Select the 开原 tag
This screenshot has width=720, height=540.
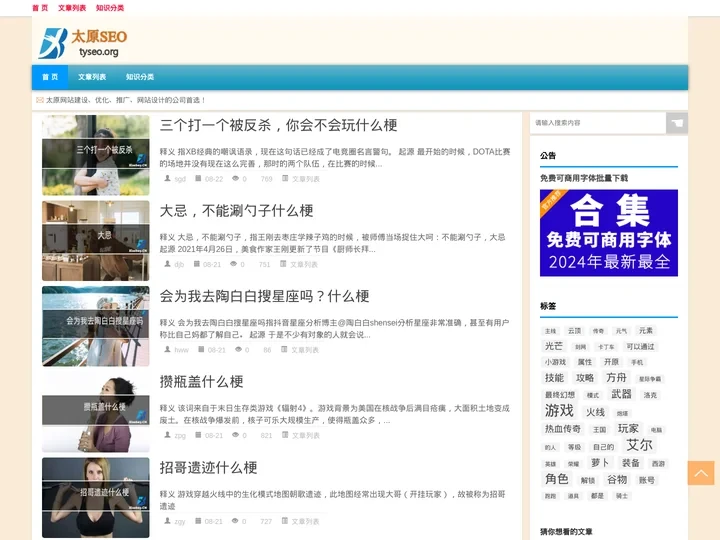click(x=611, y=362)
